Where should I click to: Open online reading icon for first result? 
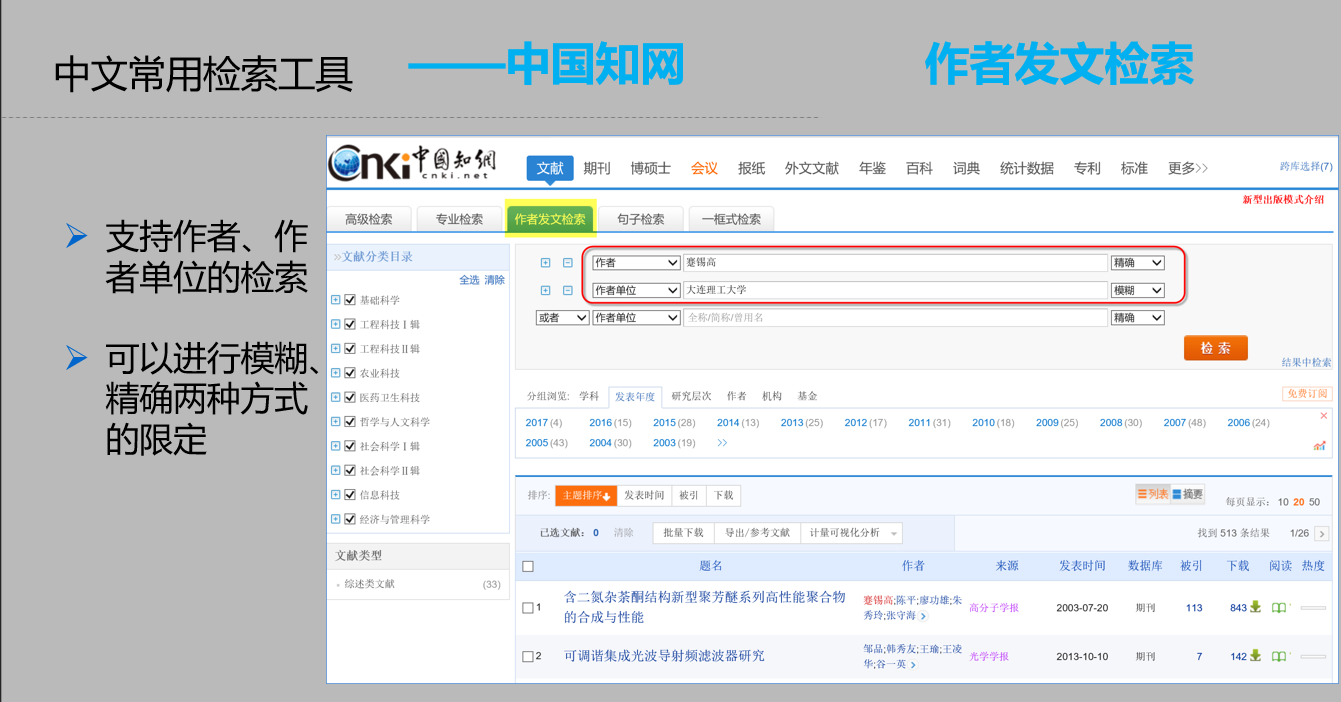(1280, 607)
